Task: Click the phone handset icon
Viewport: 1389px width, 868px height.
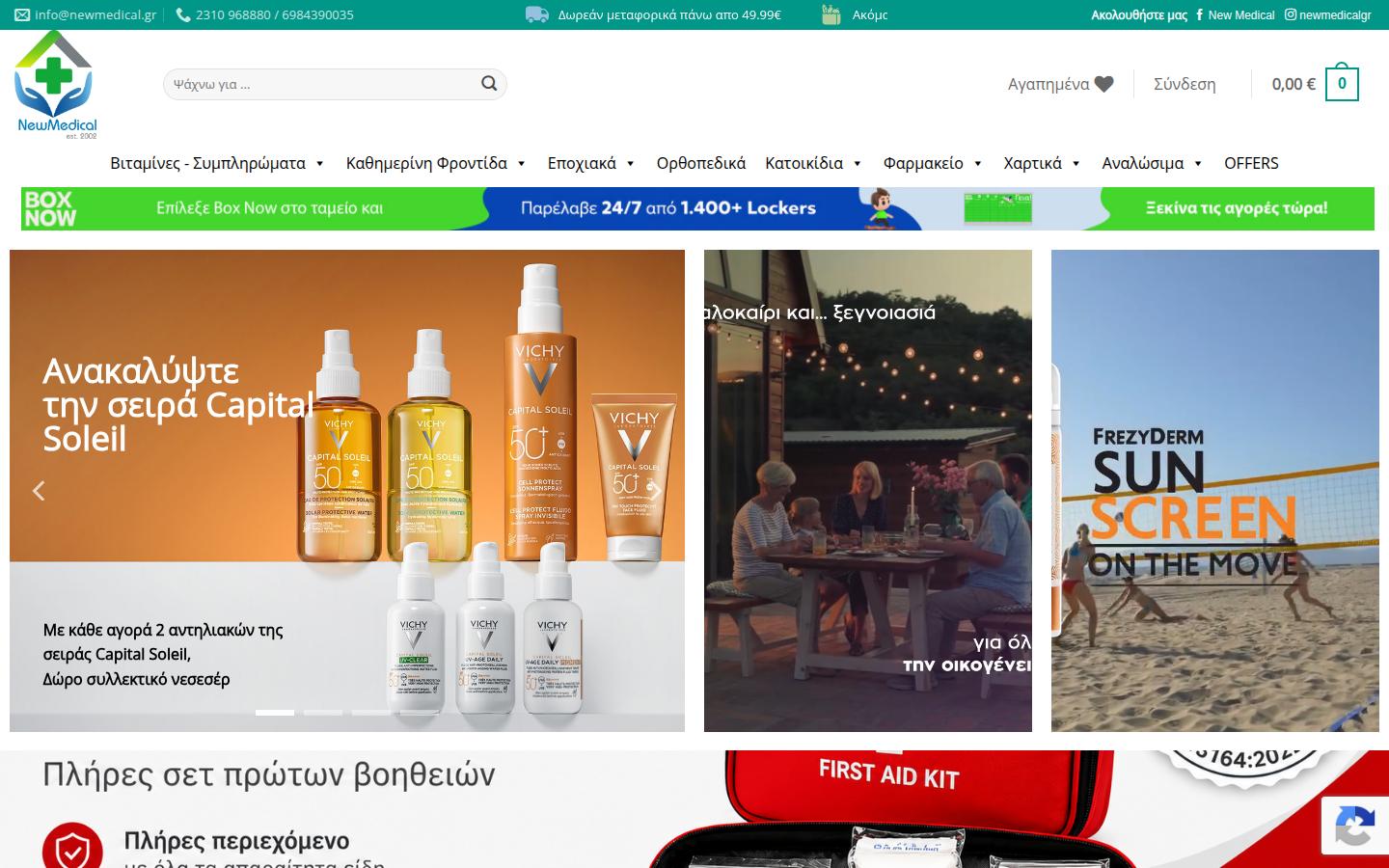Action: point(183,14)
